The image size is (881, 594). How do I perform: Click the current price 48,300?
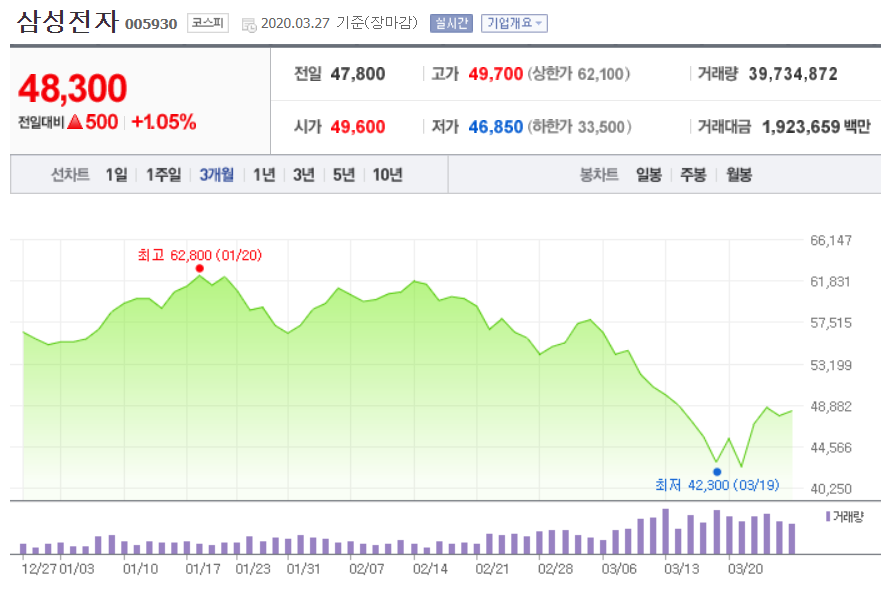coord(72,89)
